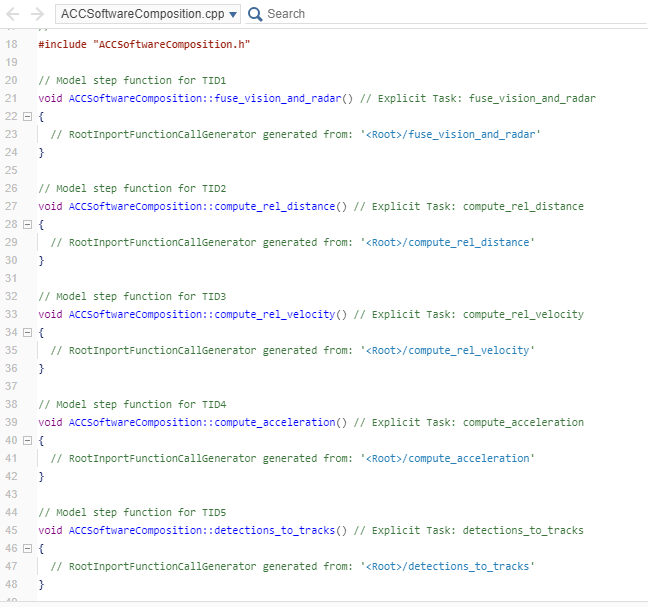This screenshot has height=607, width=648.
Task: Collapse the compute_rel_velocity function body at line 34
Action: click(27, 333)
